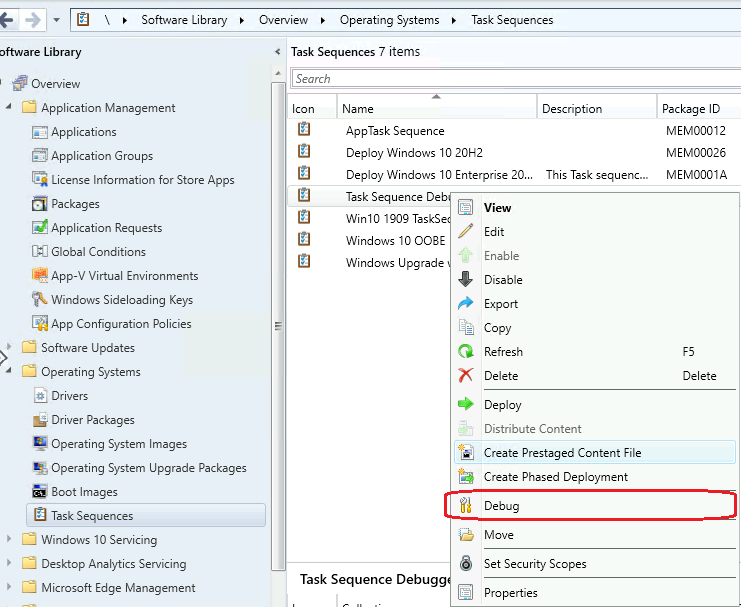Select the App Configuration Policies node
Image resolution: width=741 pixels, height=607 pixels.
tap(121, 324)
